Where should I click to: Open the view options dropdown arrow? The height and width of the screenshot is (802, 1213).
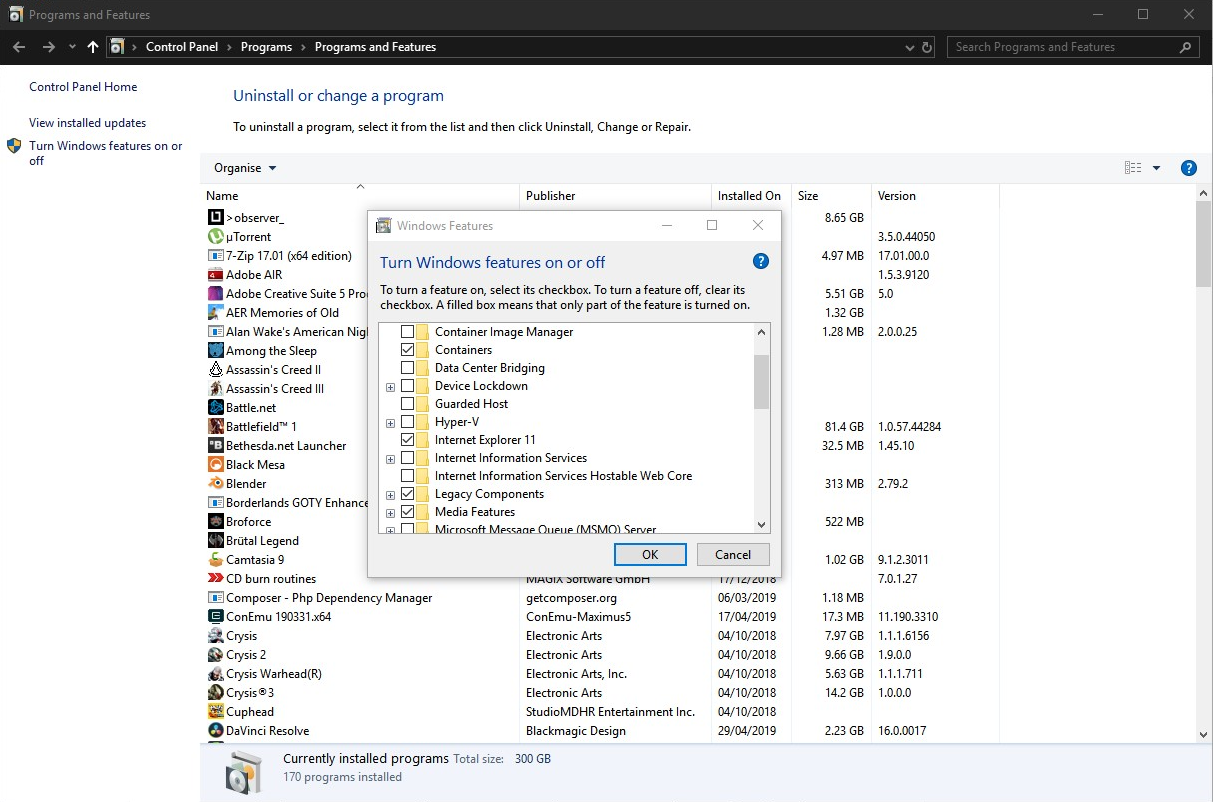[1157, 168]
